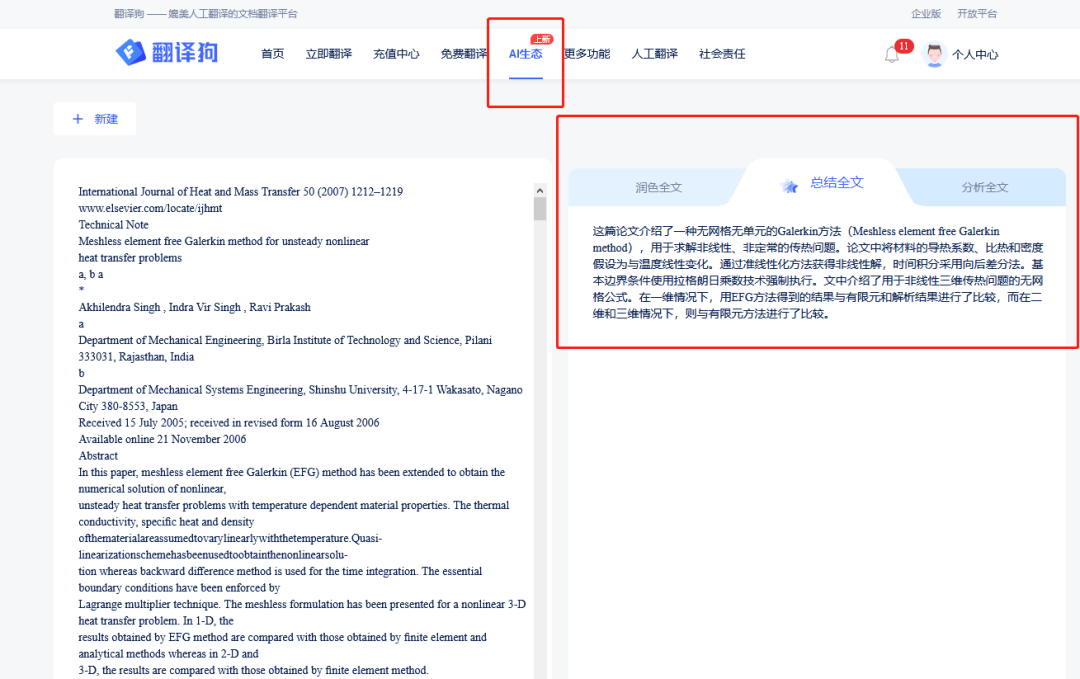Click the tagline 媲美人工翻译的文档翻译平台

click(233, 14)
